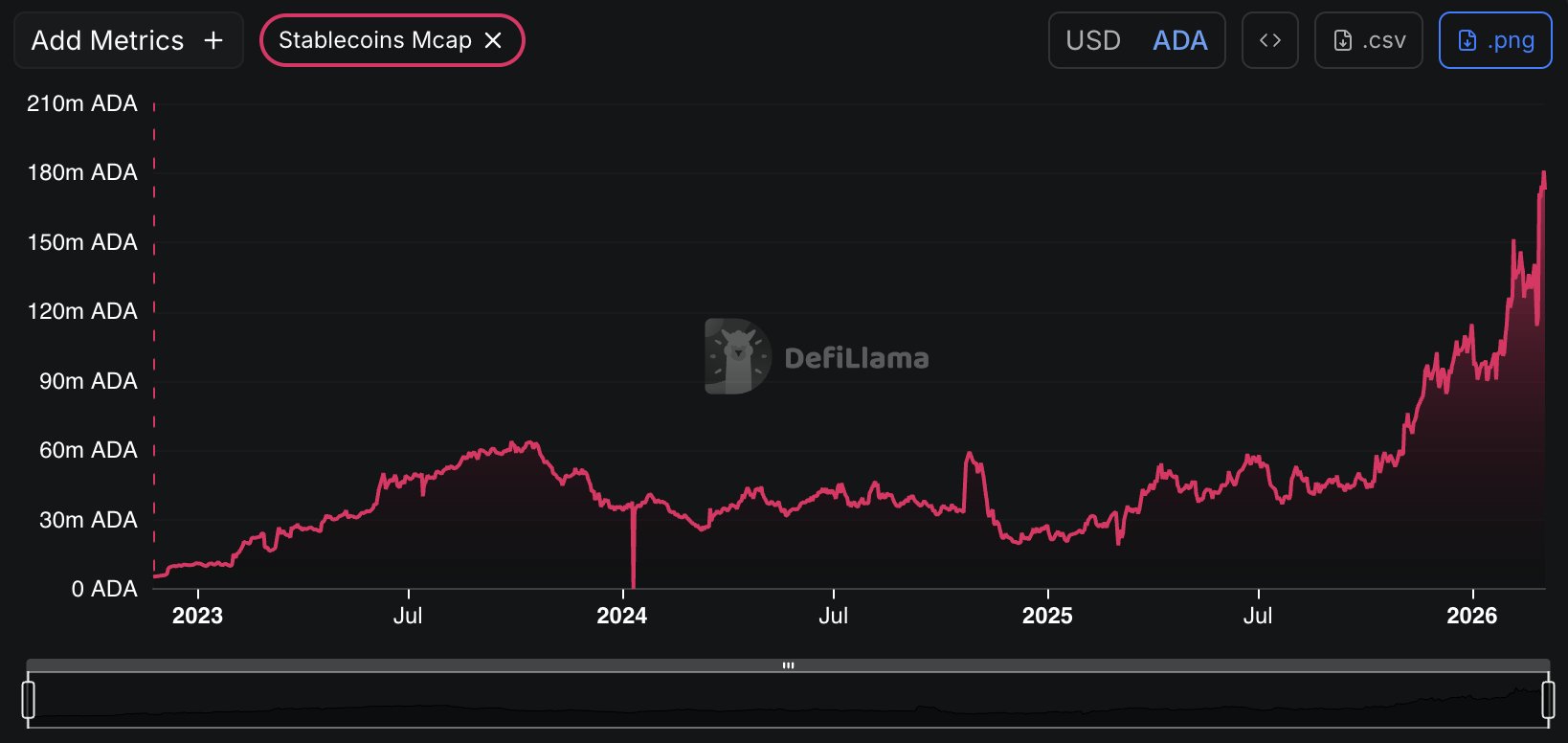Click the center grip on the range bar
The width and height of the screenshot is (1568, 743).
788,665
